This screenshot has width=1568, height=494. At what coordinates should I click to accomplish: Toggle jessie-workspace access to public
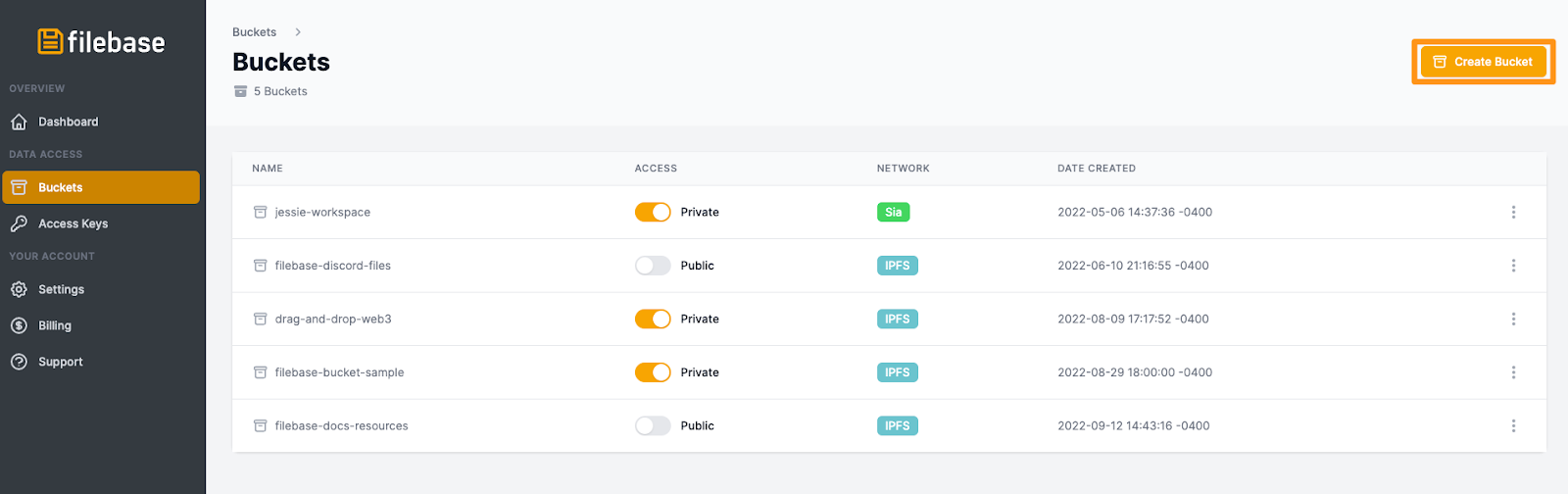(653, 212)
